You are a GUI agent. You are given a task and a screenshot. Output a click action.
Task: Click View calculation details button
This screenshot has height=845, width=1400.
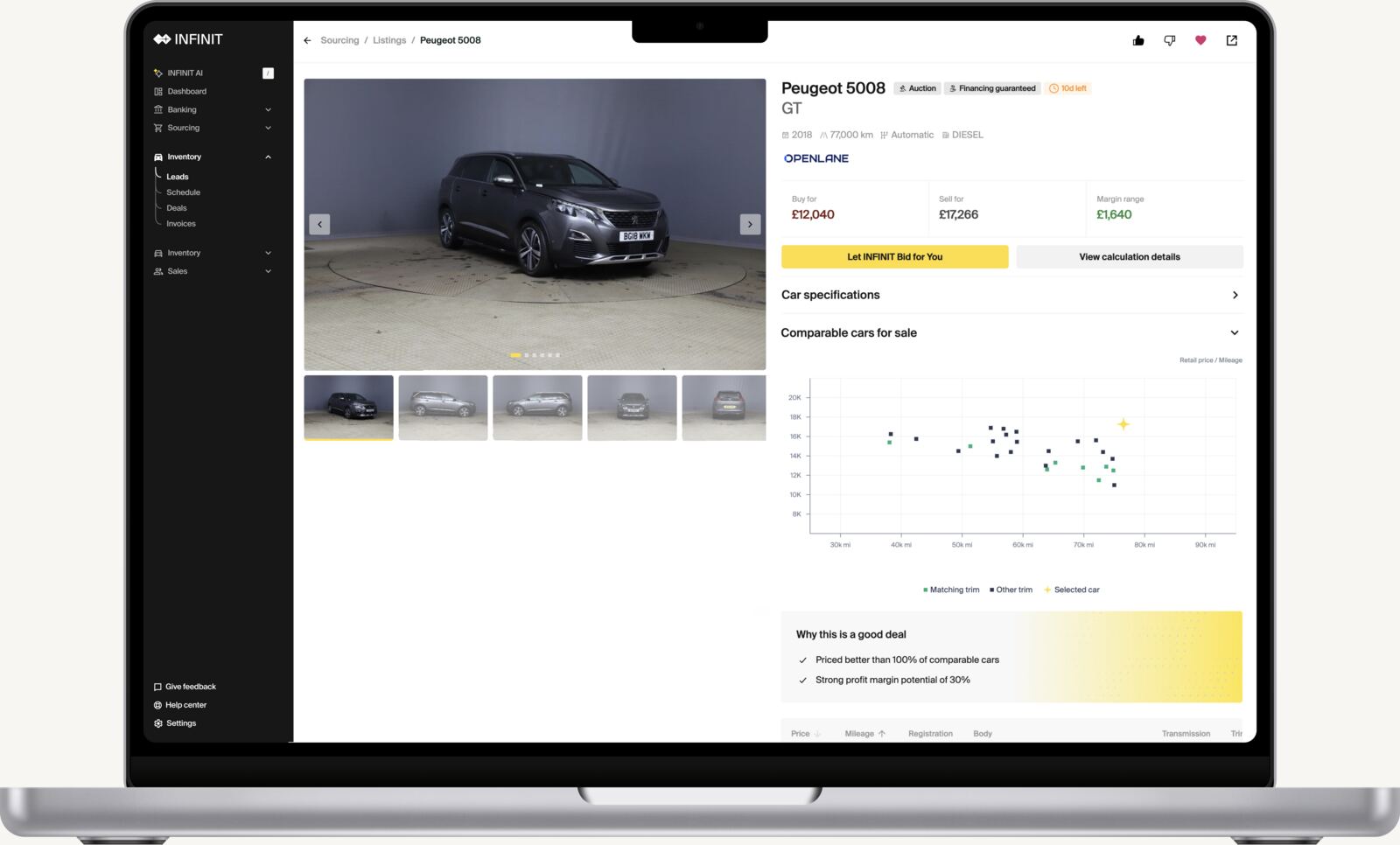click(x=1129, y=256)
